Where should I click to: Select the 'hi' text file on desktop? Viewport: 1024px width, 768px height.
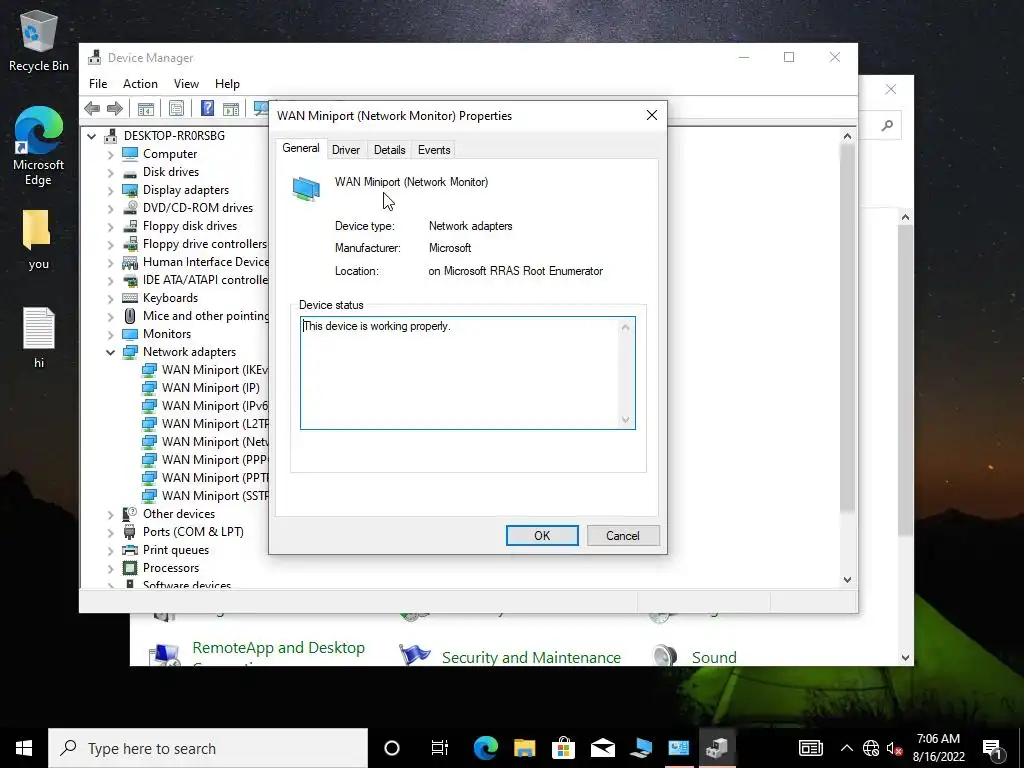[39, 338]
